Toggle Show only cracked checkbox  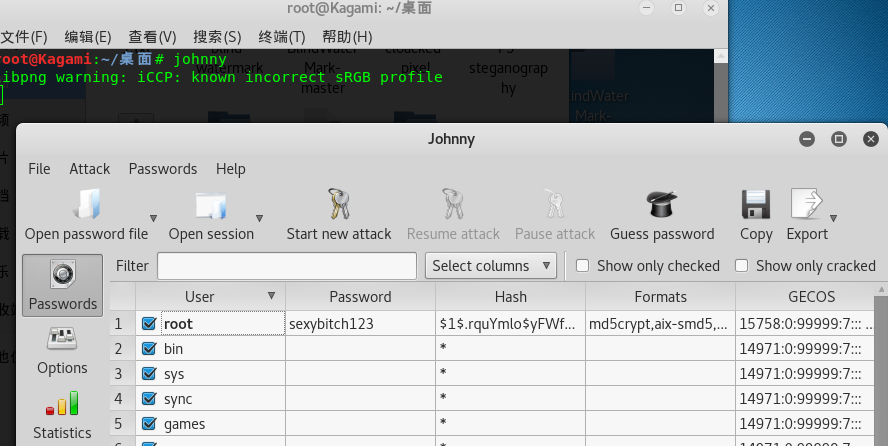[741, 266]
